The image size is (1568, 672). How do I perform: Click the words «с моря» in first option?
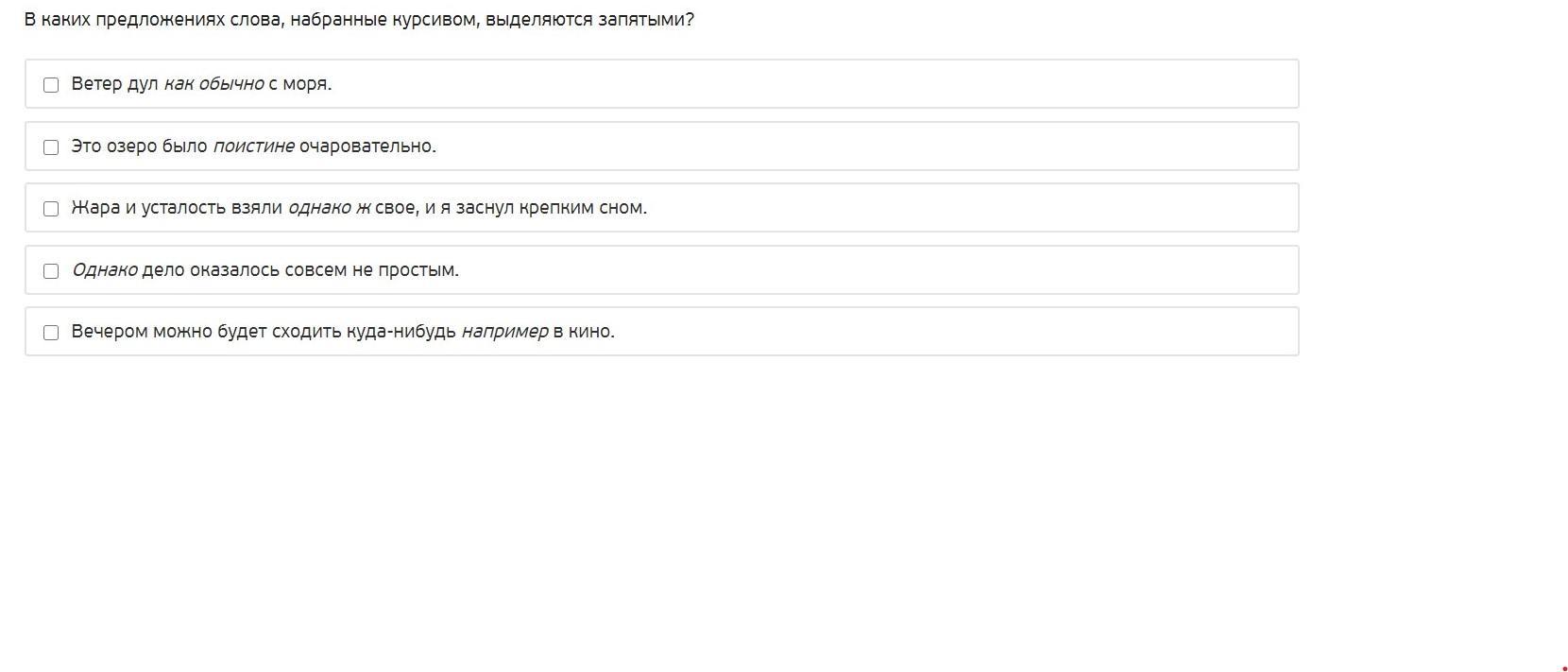coord(300,84)
